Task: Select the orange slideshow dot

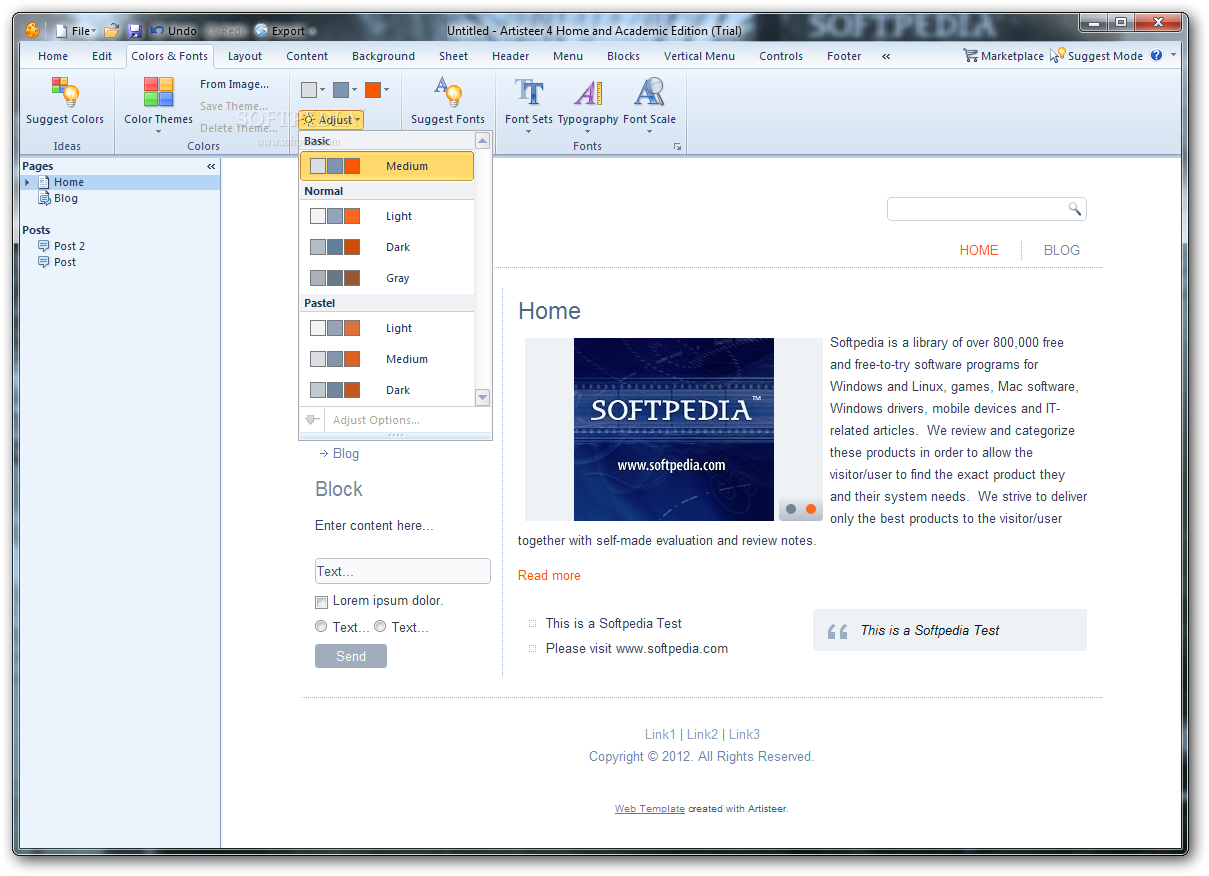Action: (811, 509)
